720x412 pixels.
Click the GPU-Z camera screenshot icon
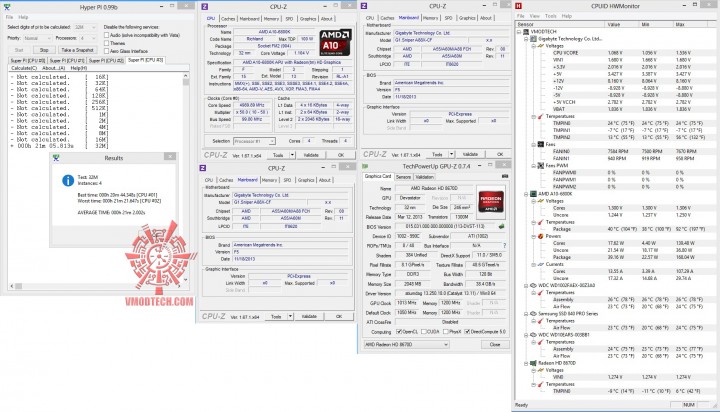pyautogui.click(x=505, y=176)
